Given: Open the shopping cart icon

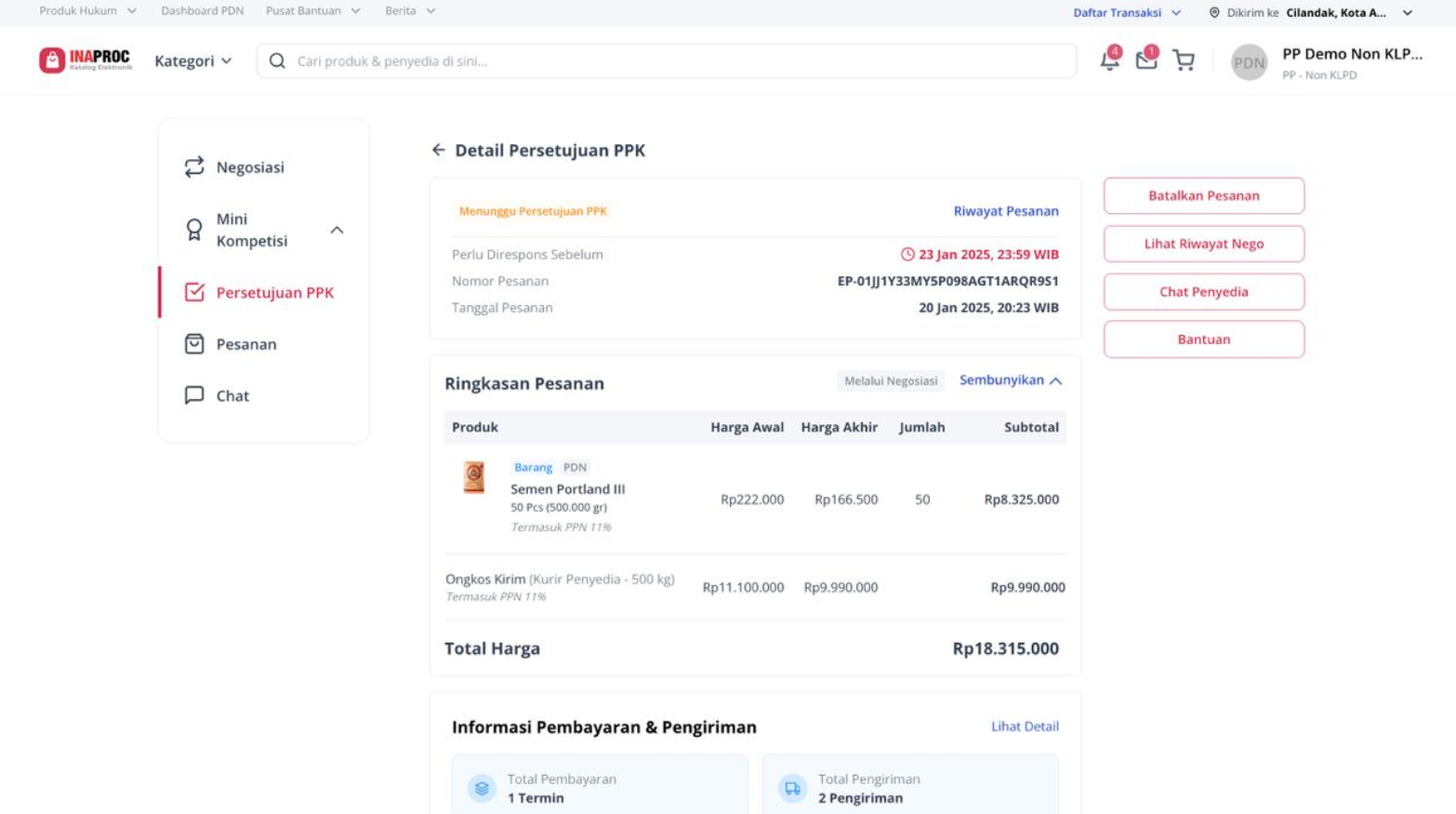Looking at the screenshot, I should (x=1184, y=60).
